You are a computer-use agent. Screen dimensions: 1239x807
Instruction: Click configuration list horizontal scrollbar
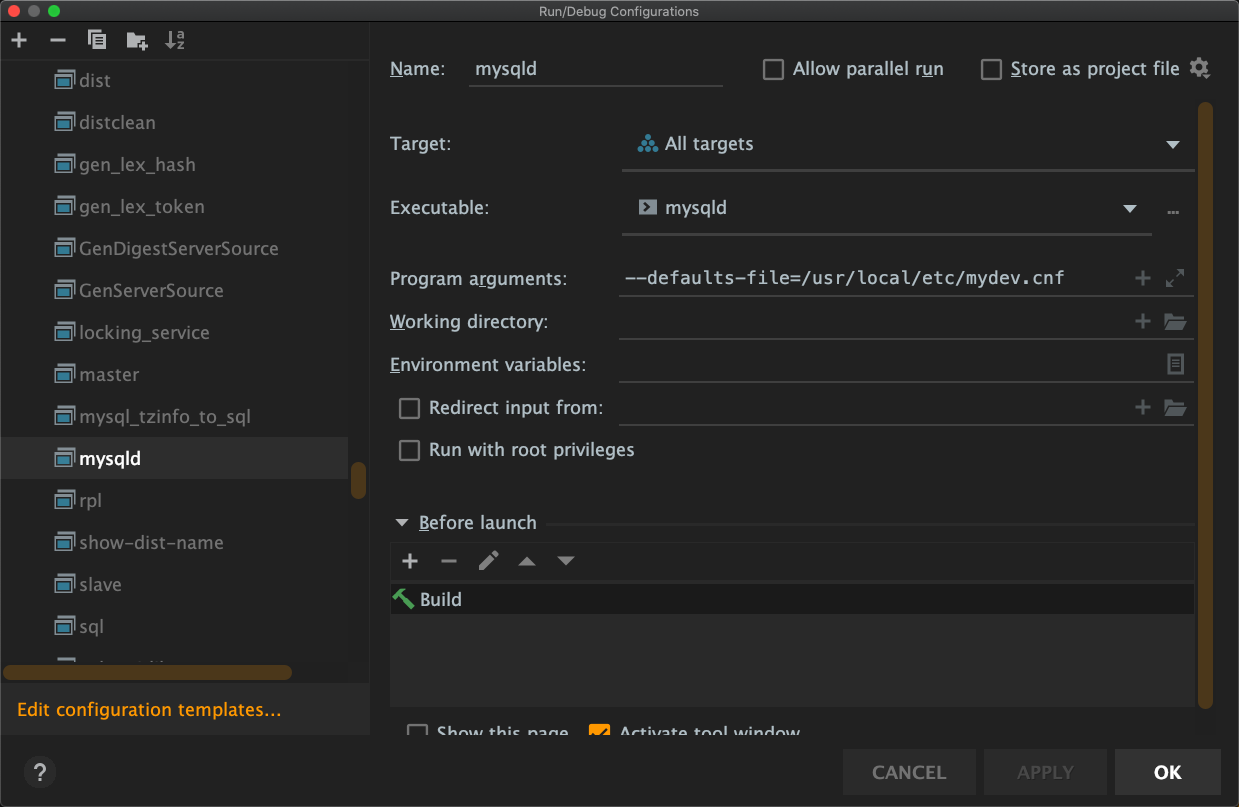148,673
